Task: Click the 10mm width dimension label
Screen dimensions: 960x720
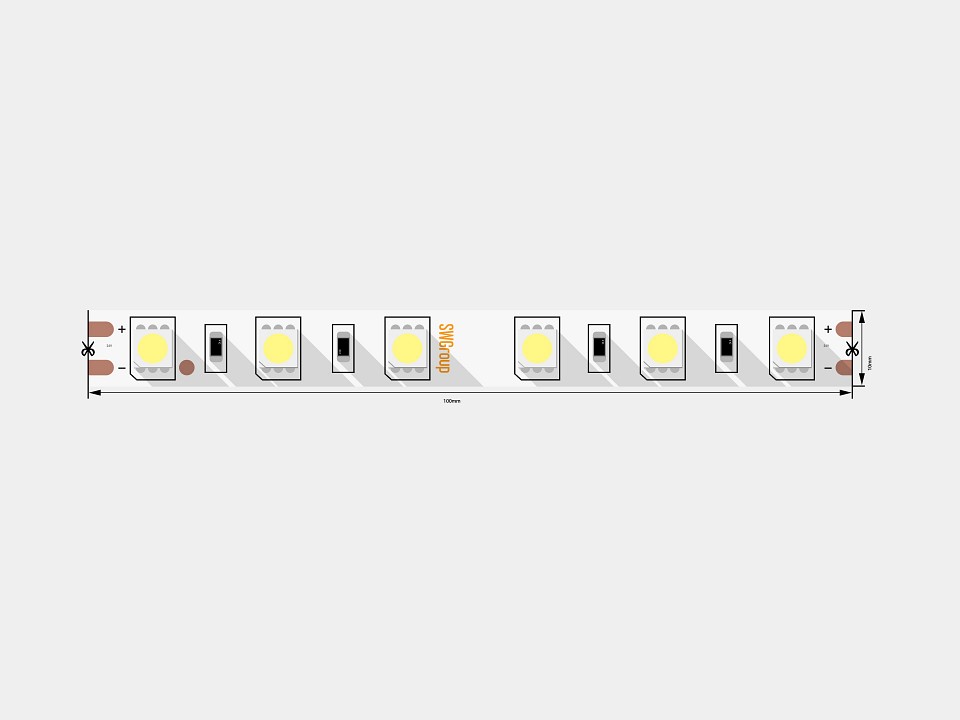Action: point(869,363)
